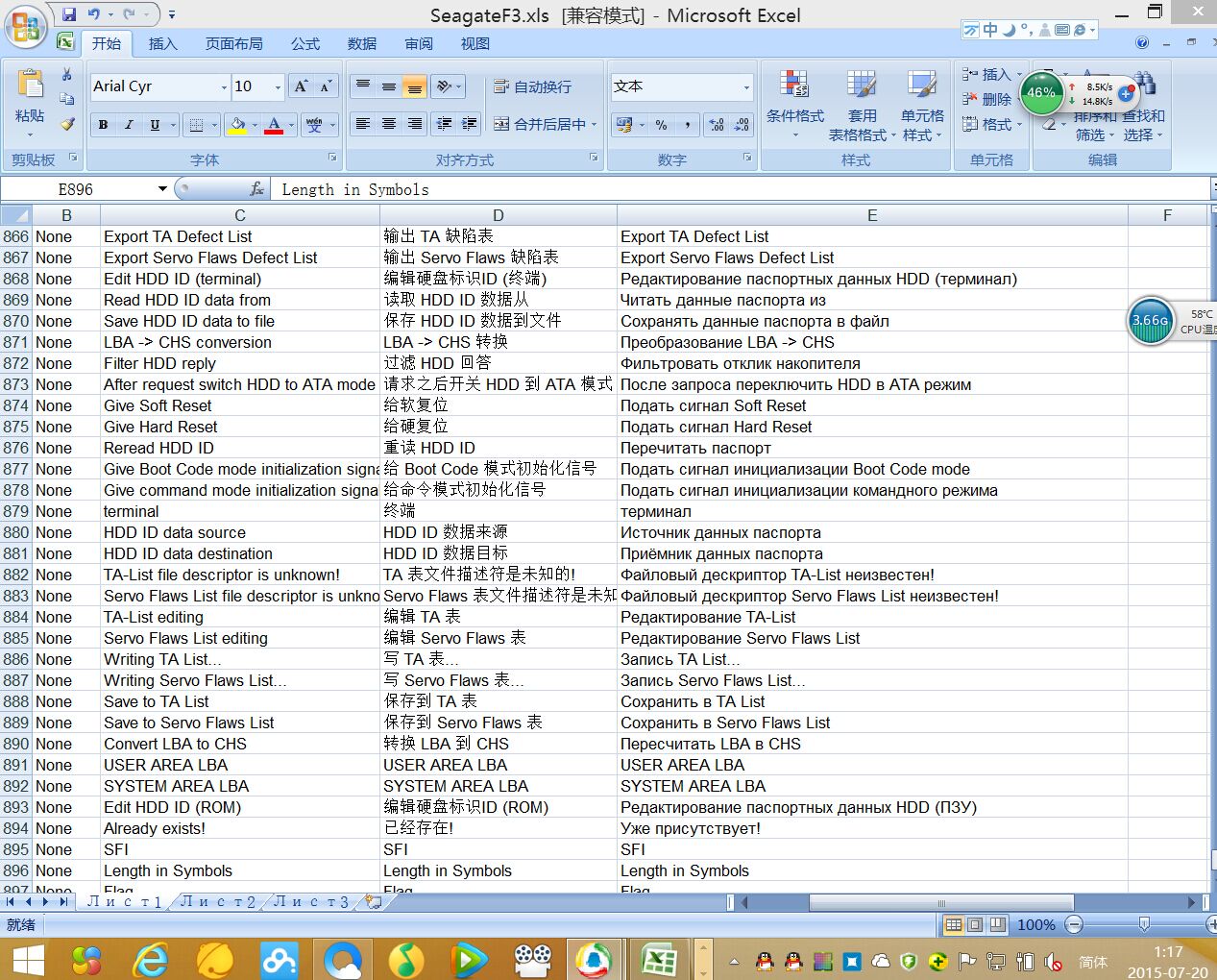Increase decimal places
The image size is (1217, 980).
716,125
